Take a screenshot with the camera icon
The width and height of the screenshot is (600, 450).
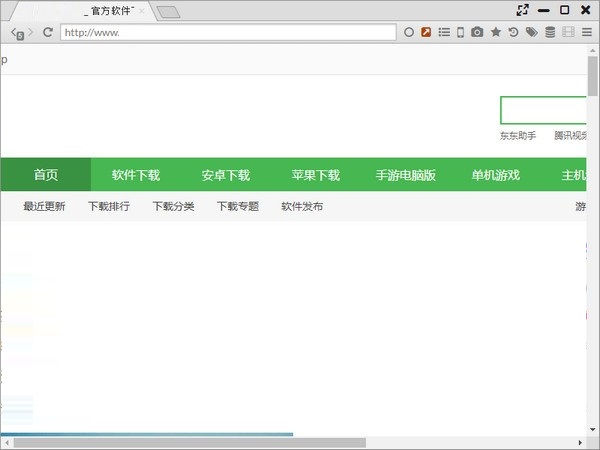point(477,32)
